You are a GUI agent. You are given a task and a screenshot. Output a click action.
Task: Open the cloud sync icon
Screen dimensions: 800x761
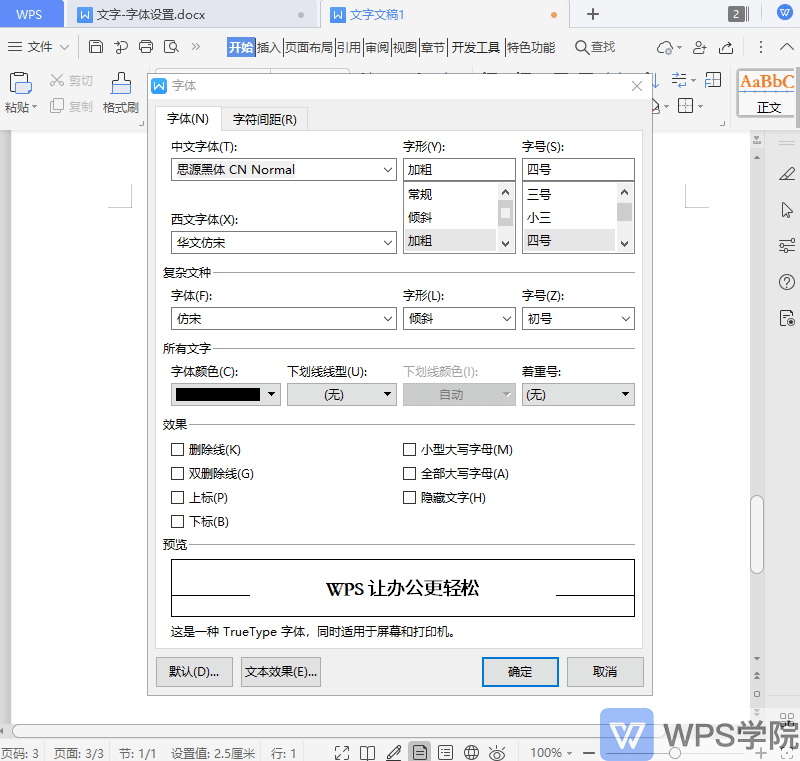tap(666, 47)
